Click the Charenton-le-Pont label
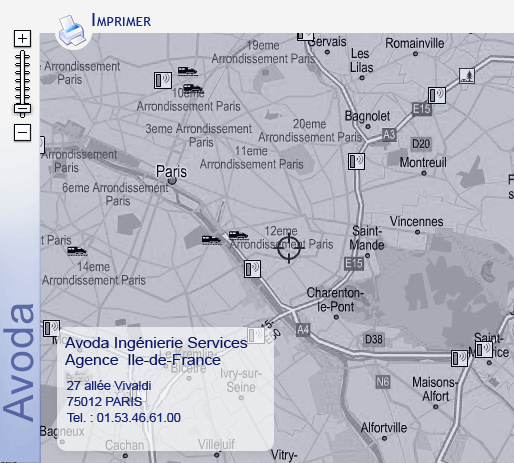Viewport: 514px width, 463px height. coord(335,300)
